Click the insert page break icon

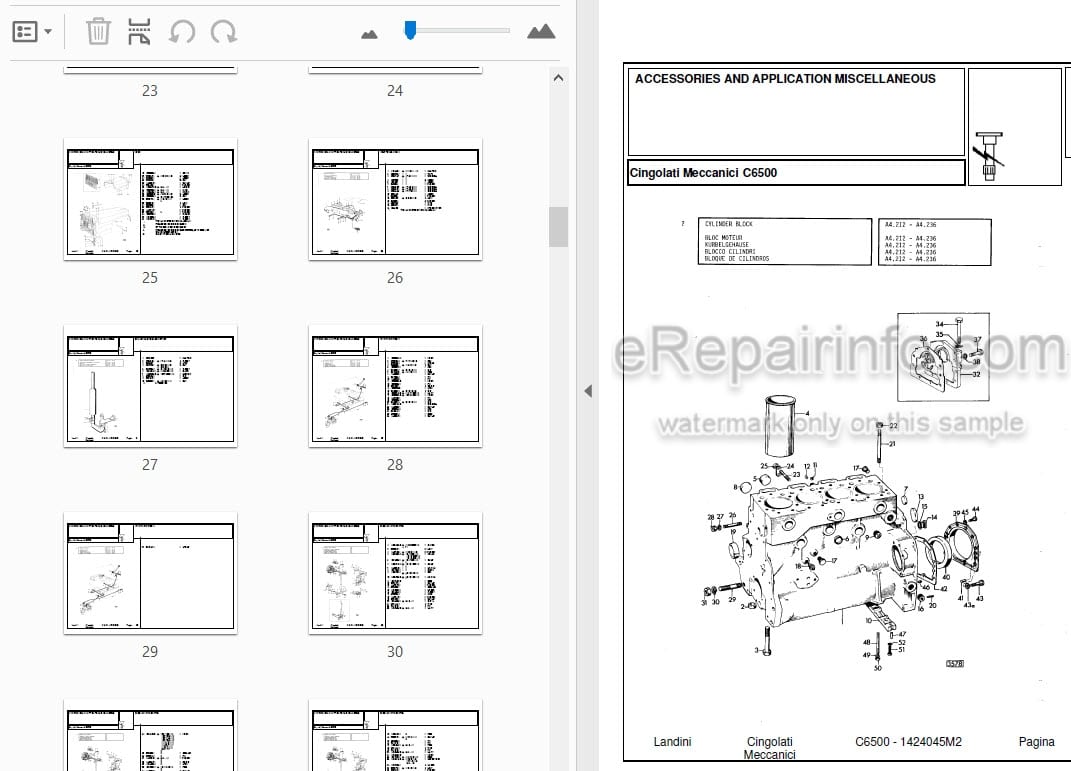[139, 31]
